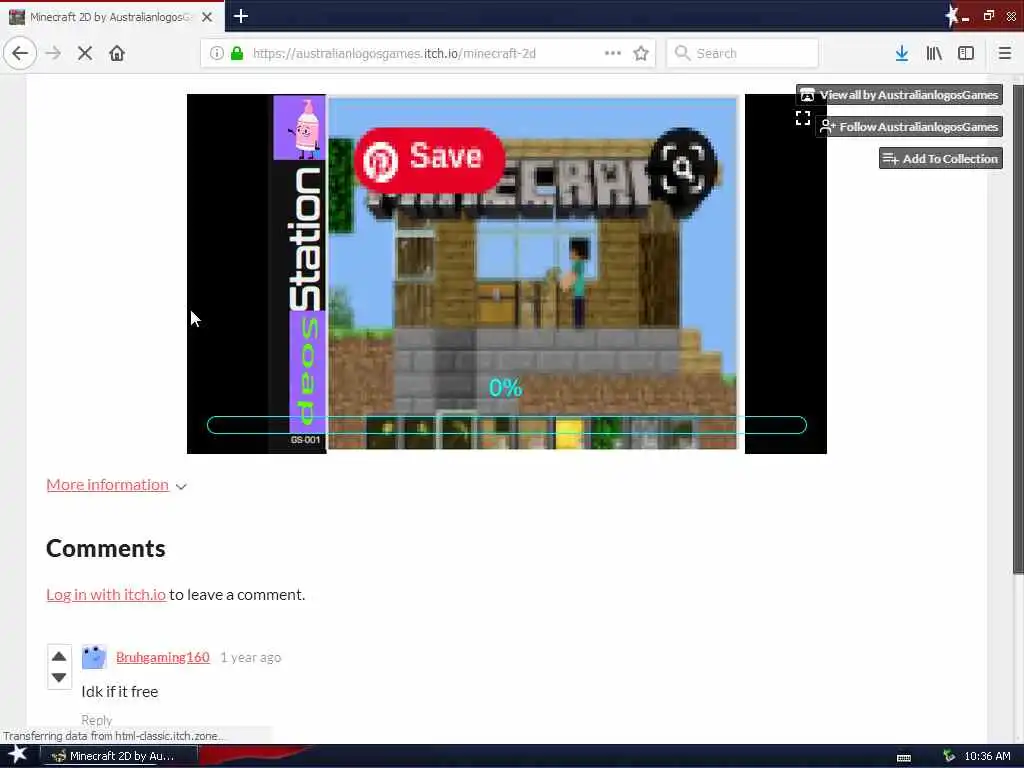
Task: Click the More information chevron arrow
Action: 181,487
